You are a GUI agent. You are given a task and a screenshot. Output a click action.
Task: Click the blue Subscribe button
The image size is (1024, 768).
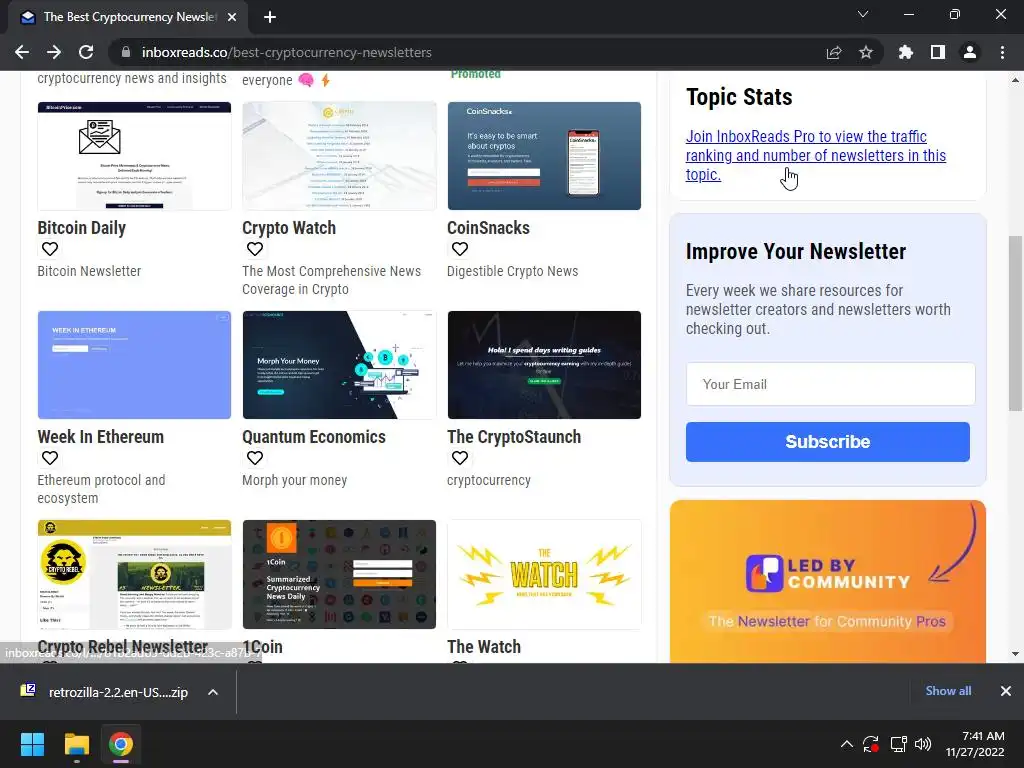(x=827, y=442)
